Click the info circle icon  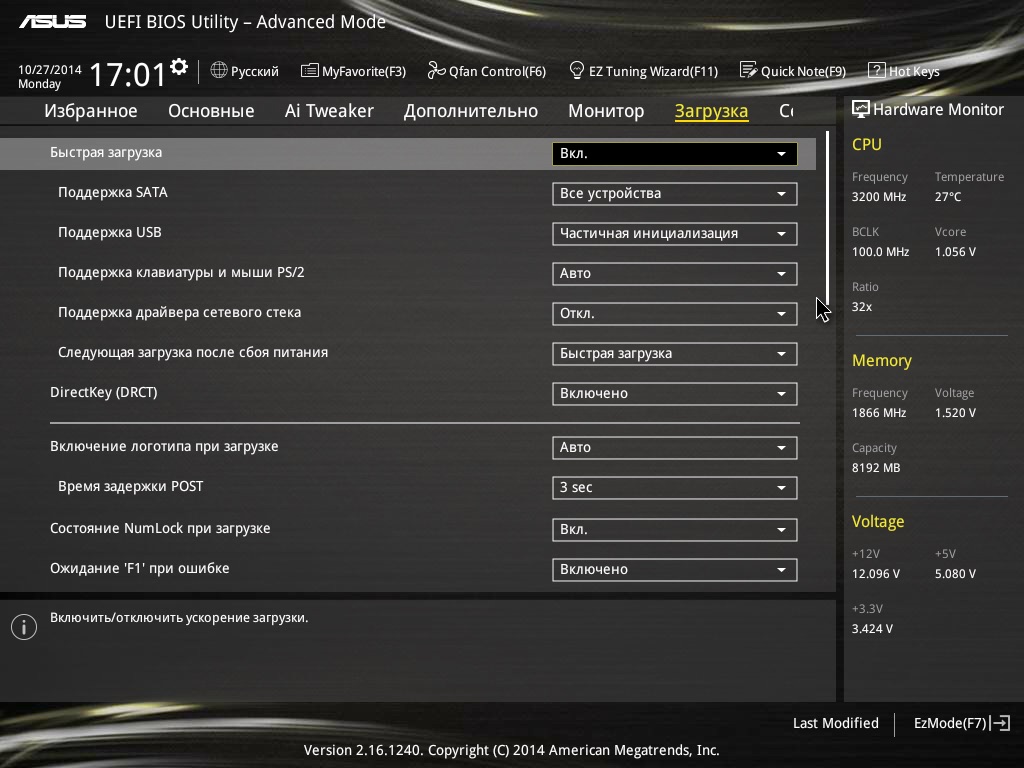[24, 627]
